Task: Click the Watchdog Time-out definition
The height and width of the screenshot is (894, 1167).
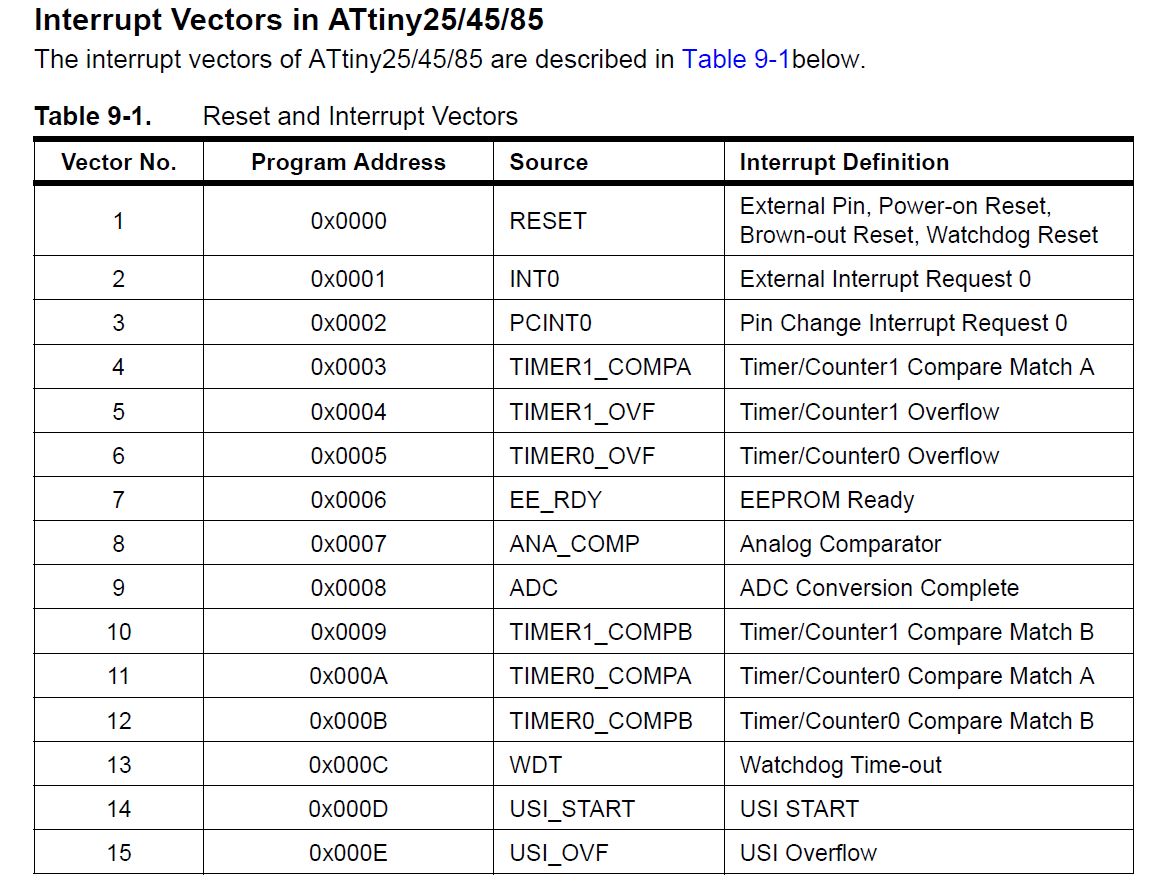Action: point(841,764)
